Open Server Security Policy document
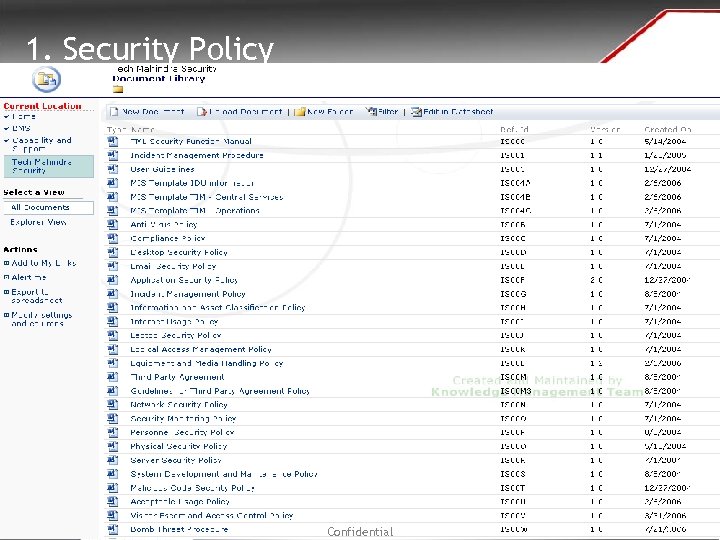 (176, 460)
